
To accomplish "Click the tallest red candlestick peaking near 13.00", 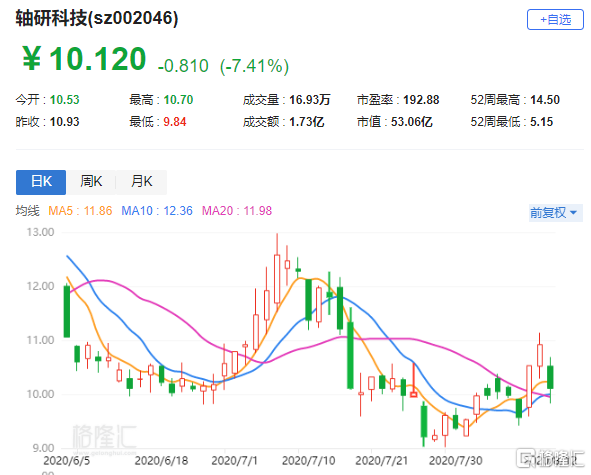I will [277, 279].
